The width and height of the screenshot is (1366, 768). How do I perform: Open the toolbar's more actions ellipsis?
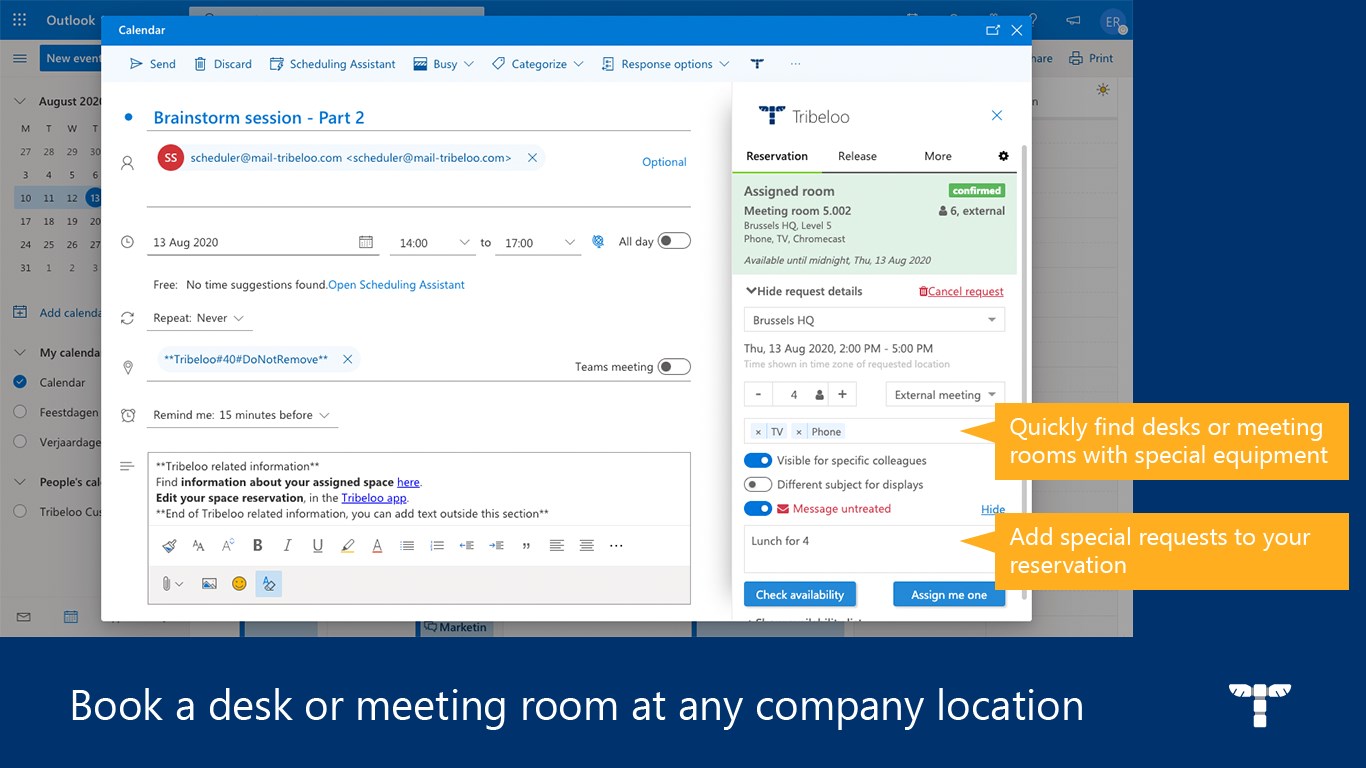tap(795, 64)
